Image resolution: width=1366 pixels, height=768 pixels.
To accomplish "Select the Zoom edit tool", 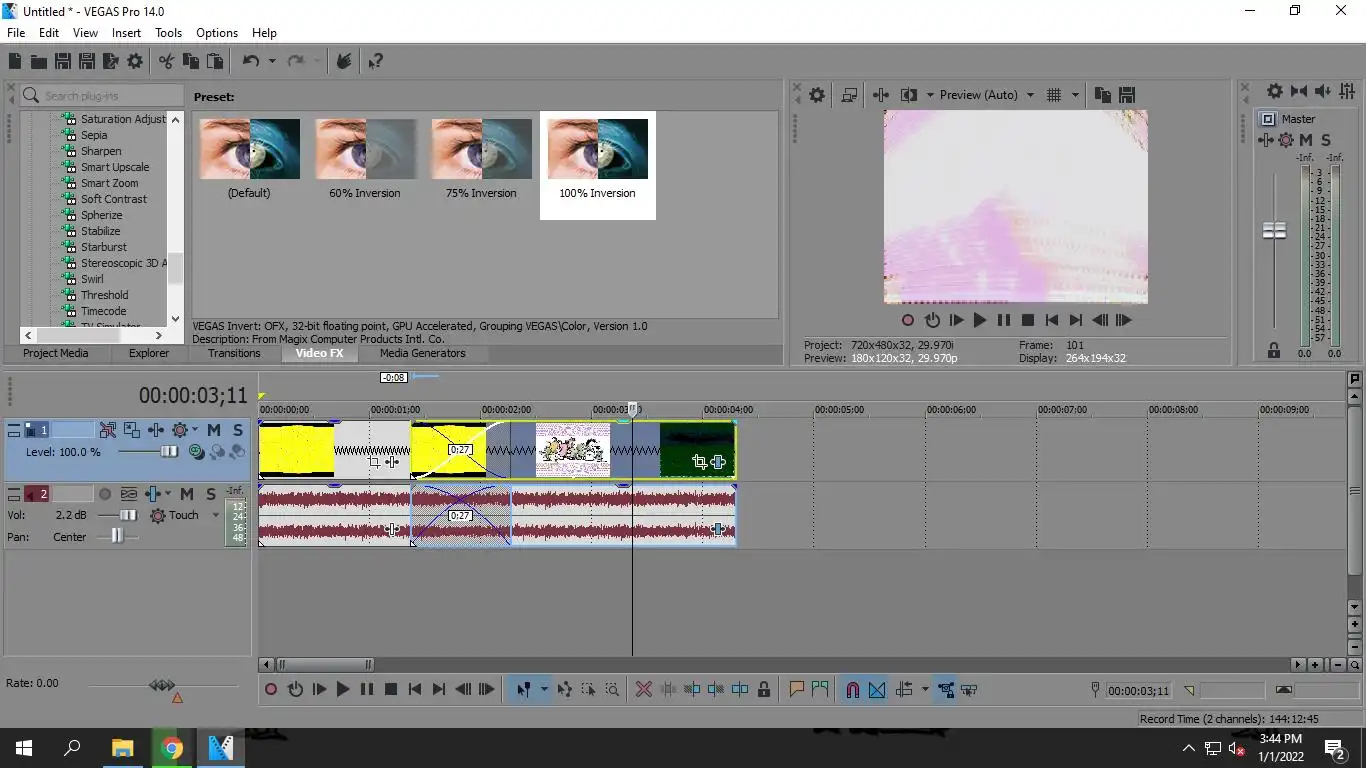I will [x=612, y=689].
